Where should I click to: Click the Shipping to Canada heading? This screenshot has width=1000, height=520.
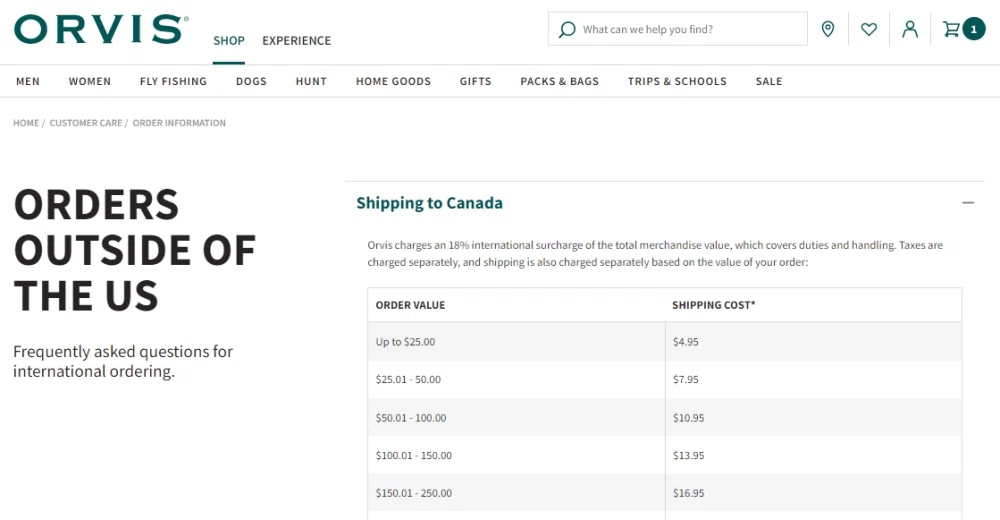(x=429, y=203)
